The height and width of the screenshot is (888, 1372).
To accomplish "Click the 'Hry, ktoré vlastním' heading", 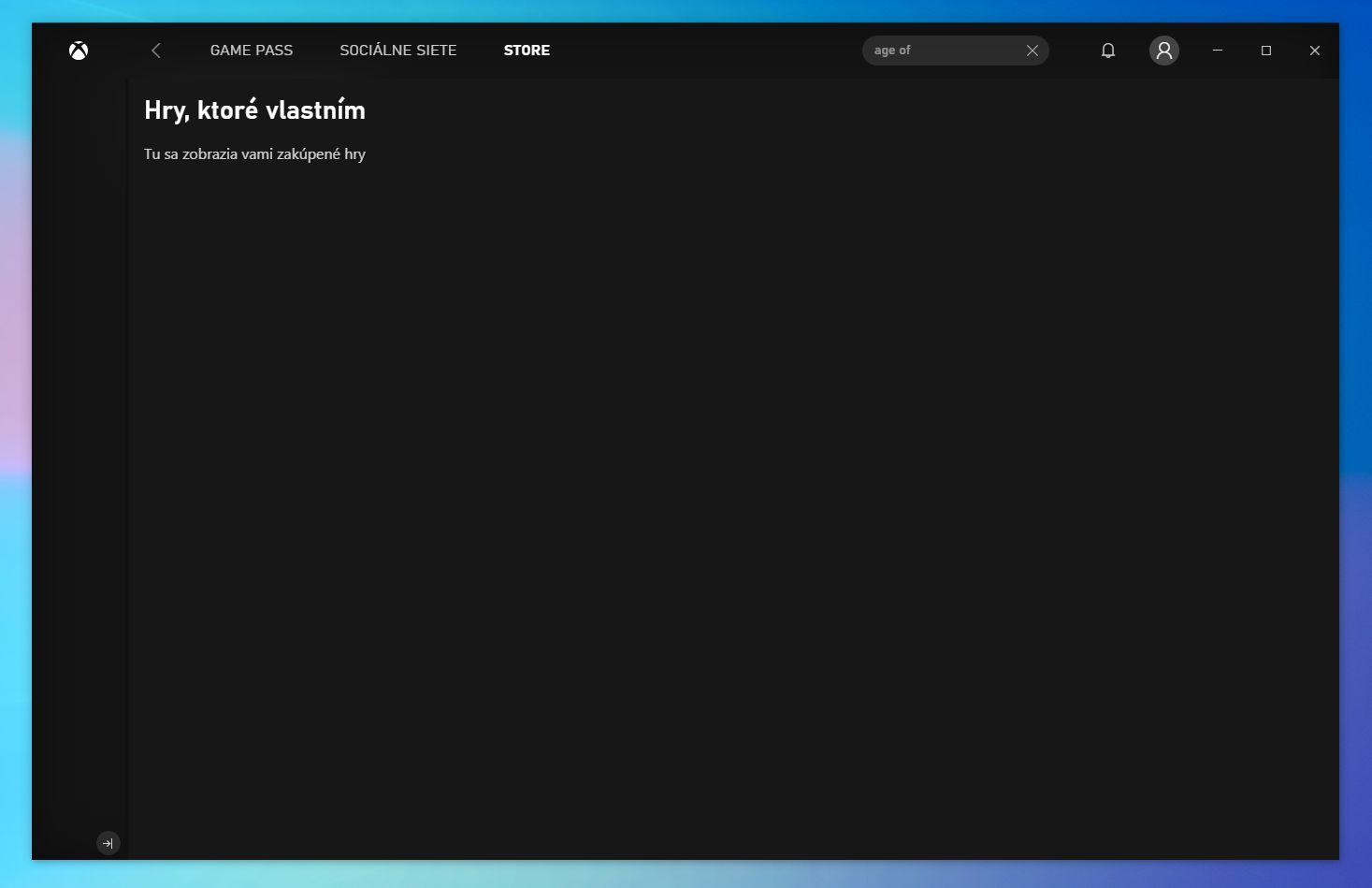I will [254, 110].
